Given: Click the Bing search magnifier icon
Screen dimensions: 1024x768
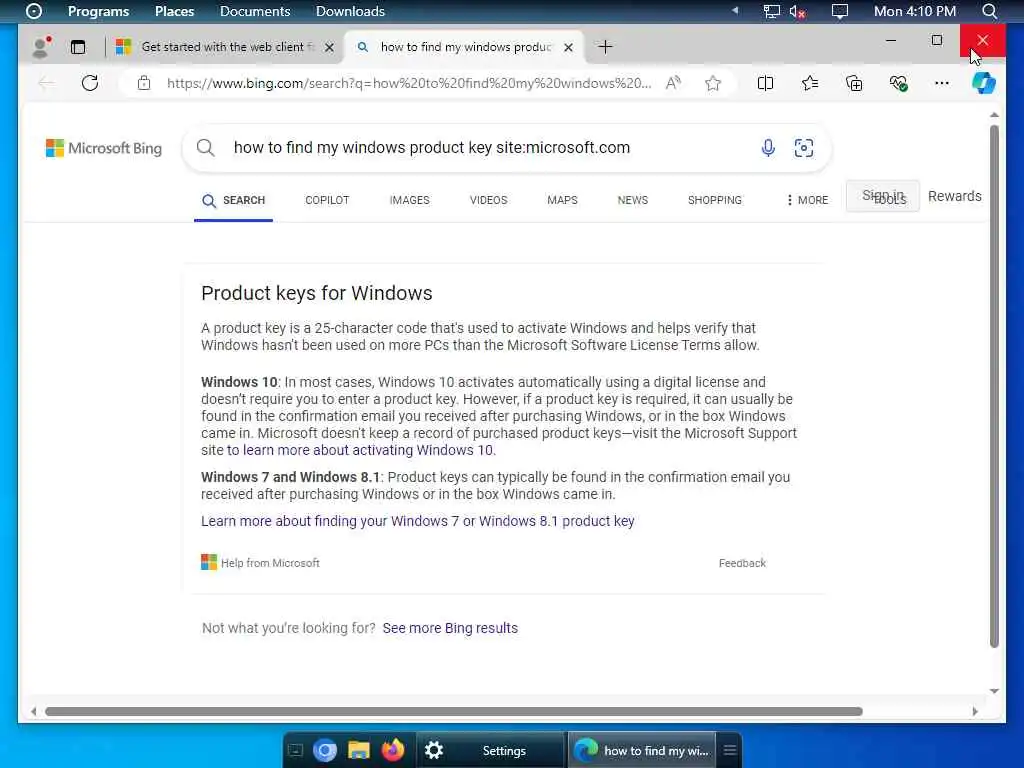Looking at the screenshot, I should [x=206, y=148].
